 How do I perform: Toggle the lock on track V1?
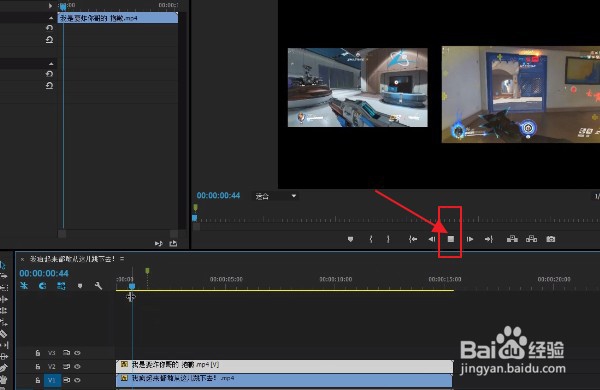point(38,380)
